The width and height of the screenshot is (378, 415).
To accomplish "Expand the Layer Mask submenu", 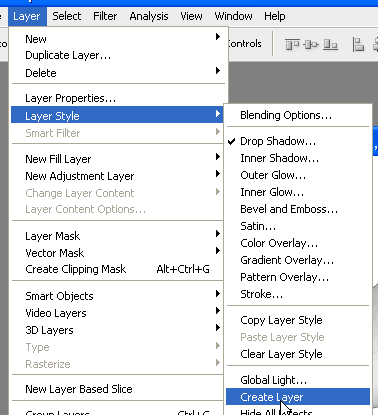I will (x=118, y=236).
